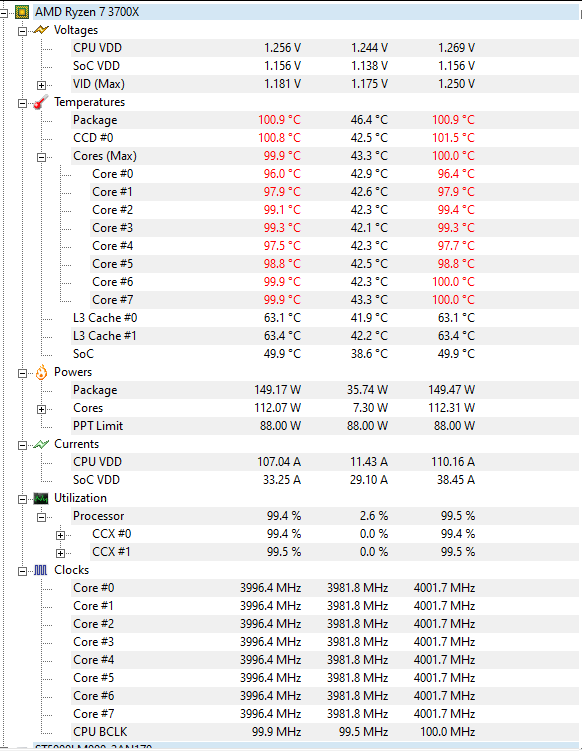Collapse the AMD Ryzen 7 3700X node

(3, 13)
